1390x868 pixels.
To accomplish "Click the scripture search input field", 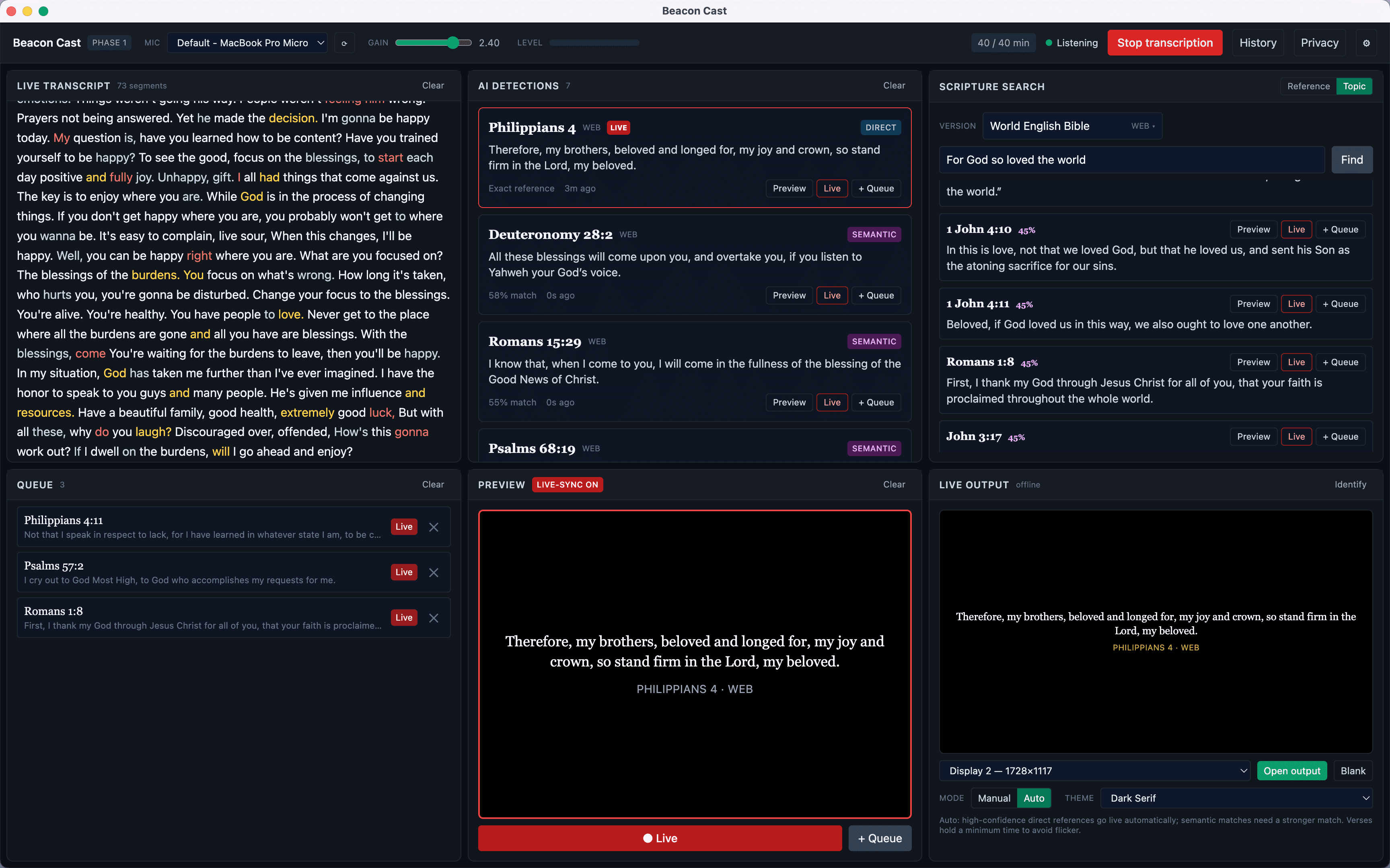I will [x=1131, y=160].
